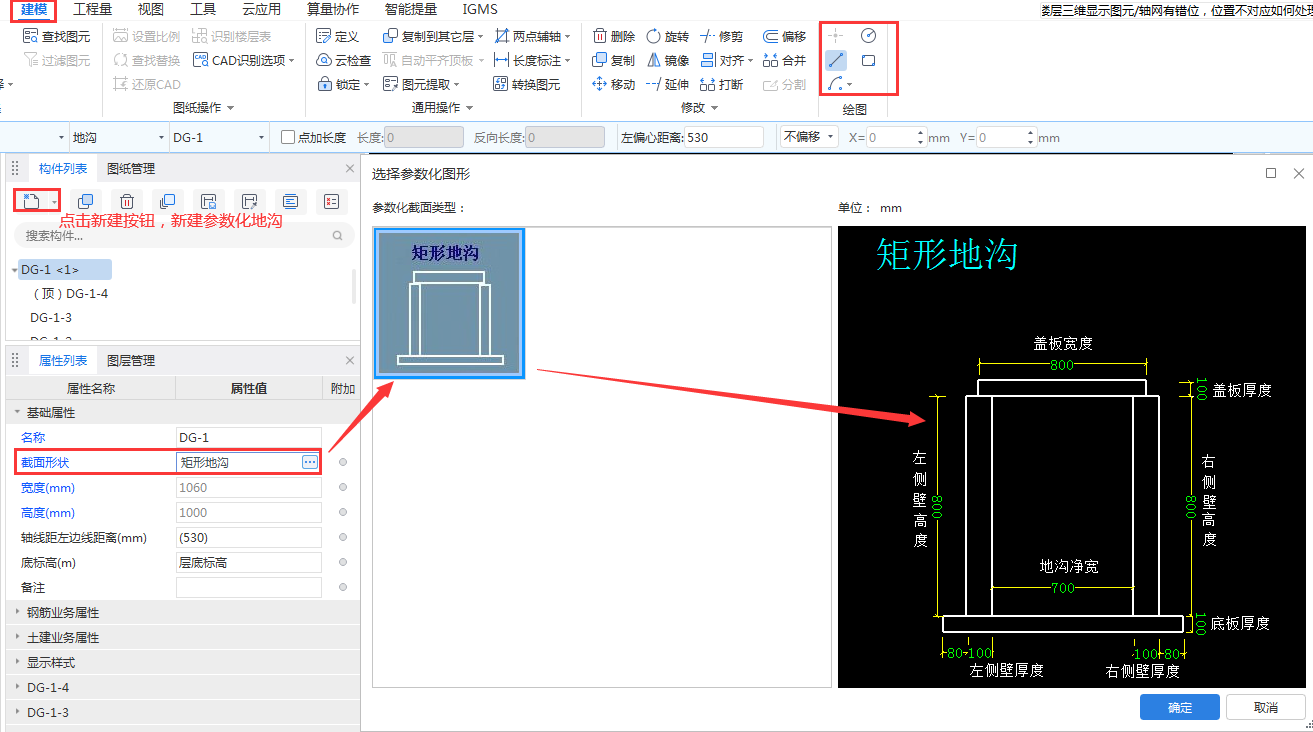Toggle the 附加 circle for 高度(mm) row
The image size is (1313, 732).
[343, 512]
